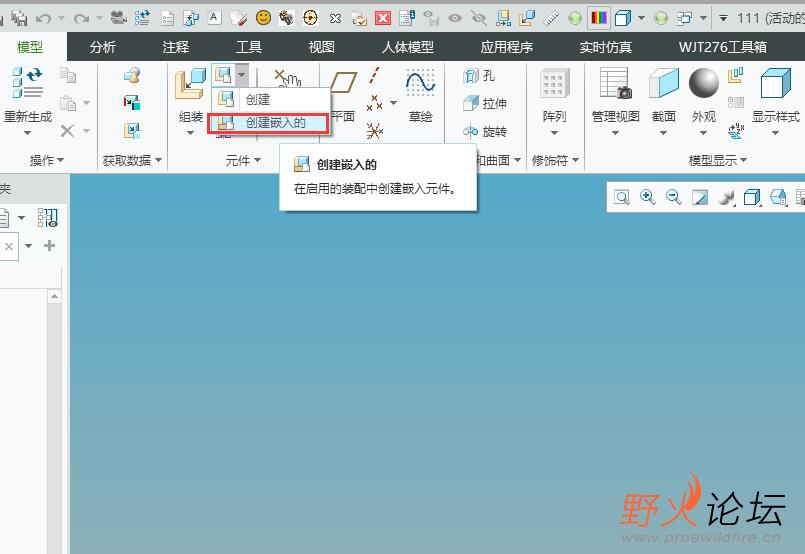Image resolution: width=805 pixels, height=554 pixels.
Task: Click the target crosshair icon in top toolbar
Action: pyautogui.click(x=311, y=18)
